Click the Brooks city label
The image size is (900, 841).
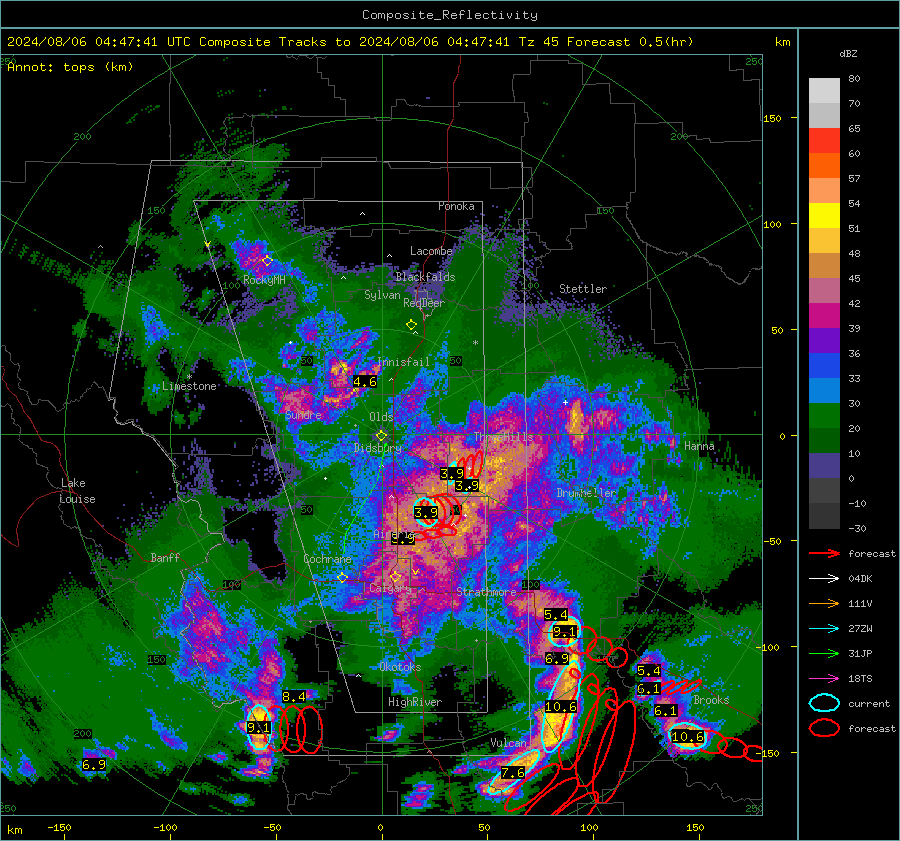711,700
